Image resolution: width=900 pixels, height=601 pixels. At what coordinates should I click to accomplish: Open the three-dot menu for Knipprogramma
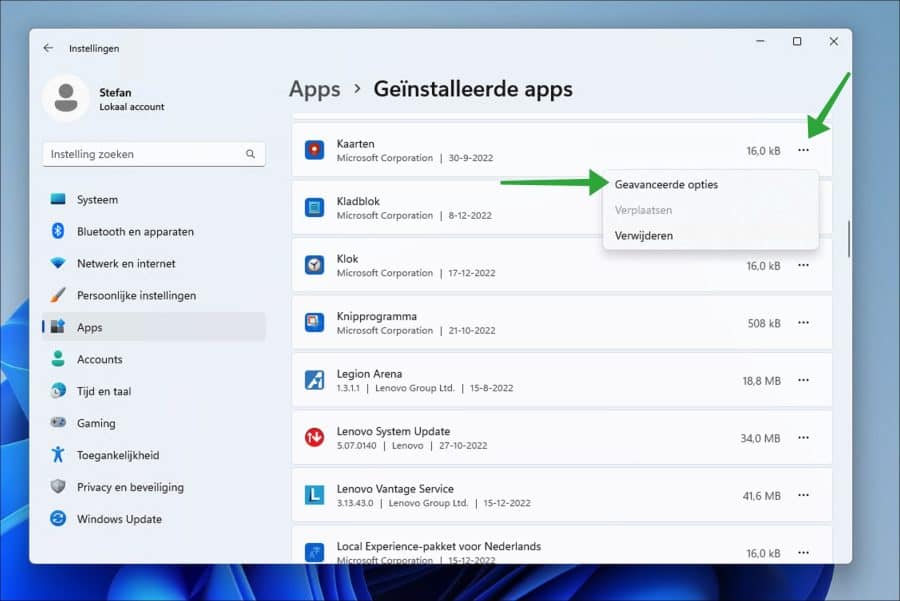click(803, 323)
